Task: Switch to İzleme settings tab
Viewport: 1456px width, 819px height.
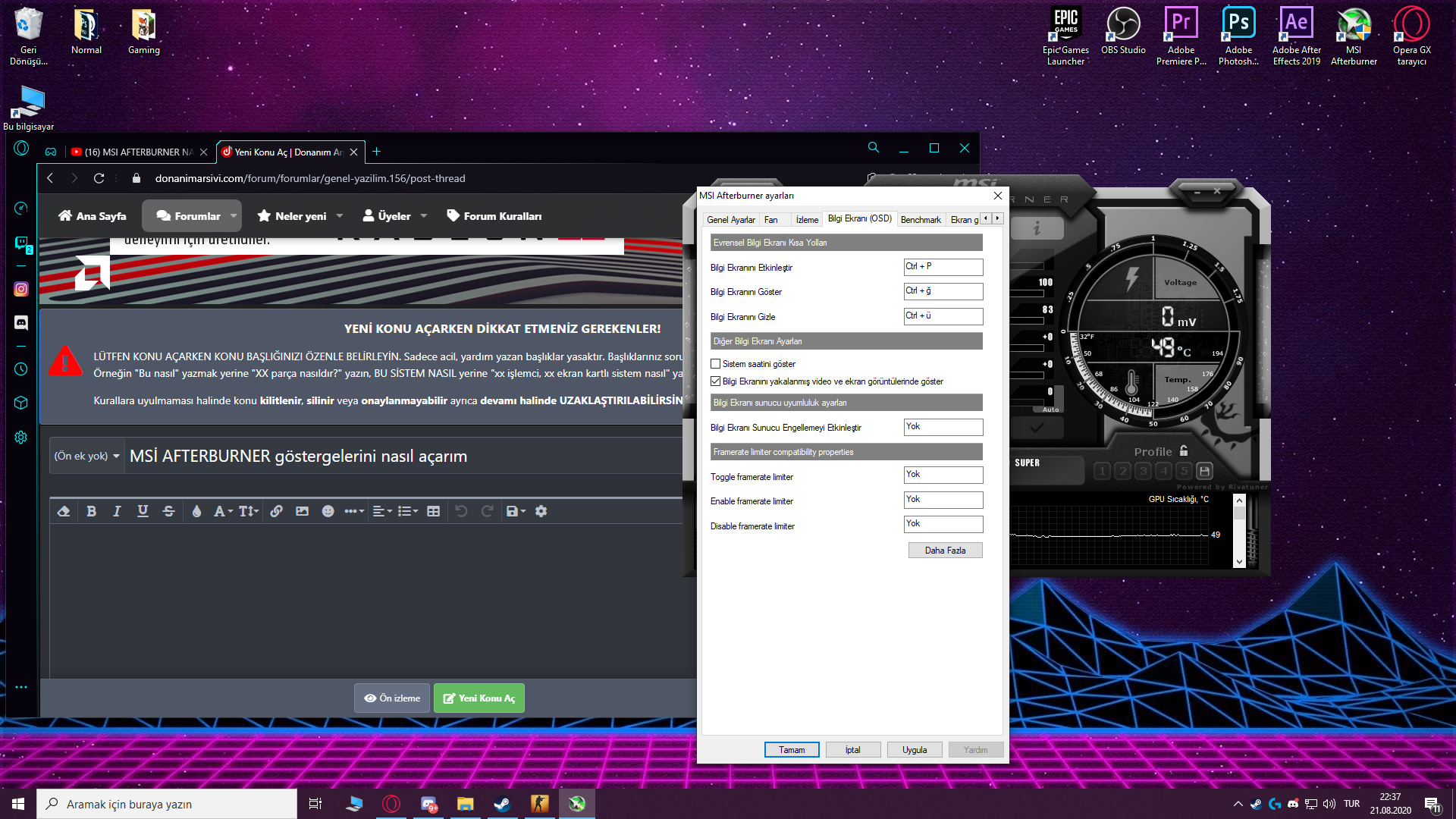Action: (x=807, y=220)
